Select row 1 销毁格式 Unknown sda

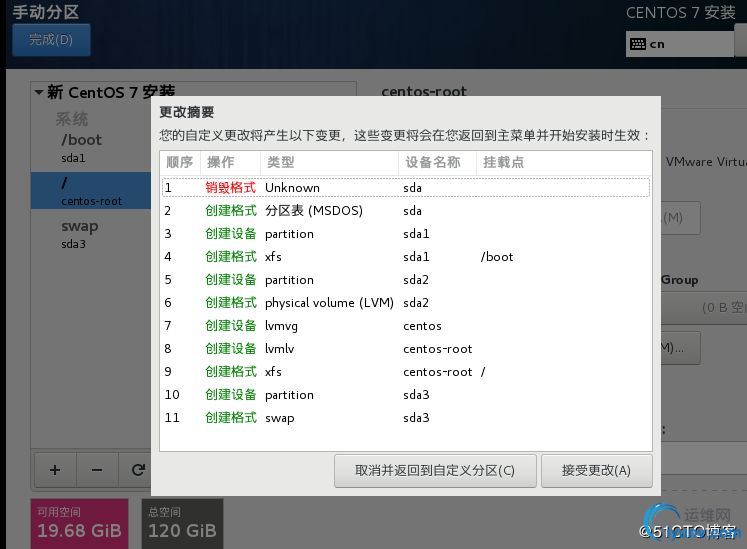[406, 188]
